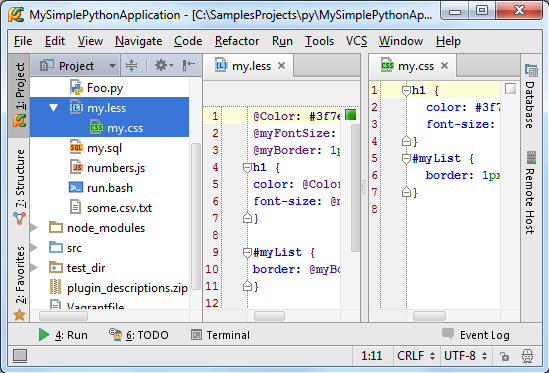Close the my.css tab
Image resolution: width=549 pixels, height=373 pixels.
click(x=444, y=65)
